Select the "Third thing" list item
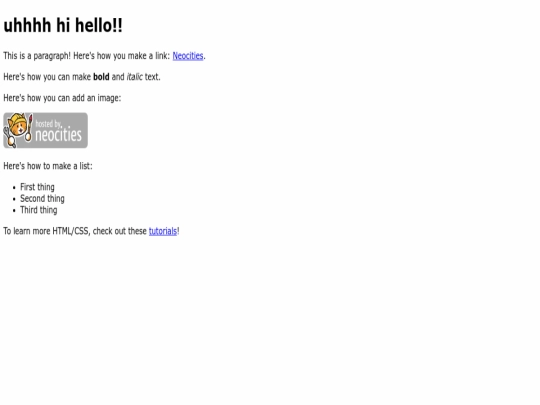The image size is (540, 405). [x=39, y=210]
